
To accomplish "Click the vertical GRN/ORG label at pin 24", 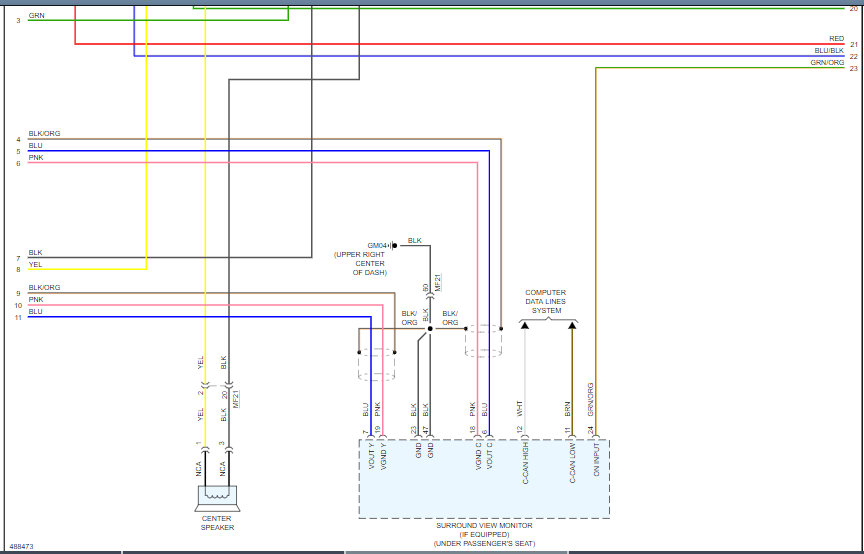I will pos(590,400).
